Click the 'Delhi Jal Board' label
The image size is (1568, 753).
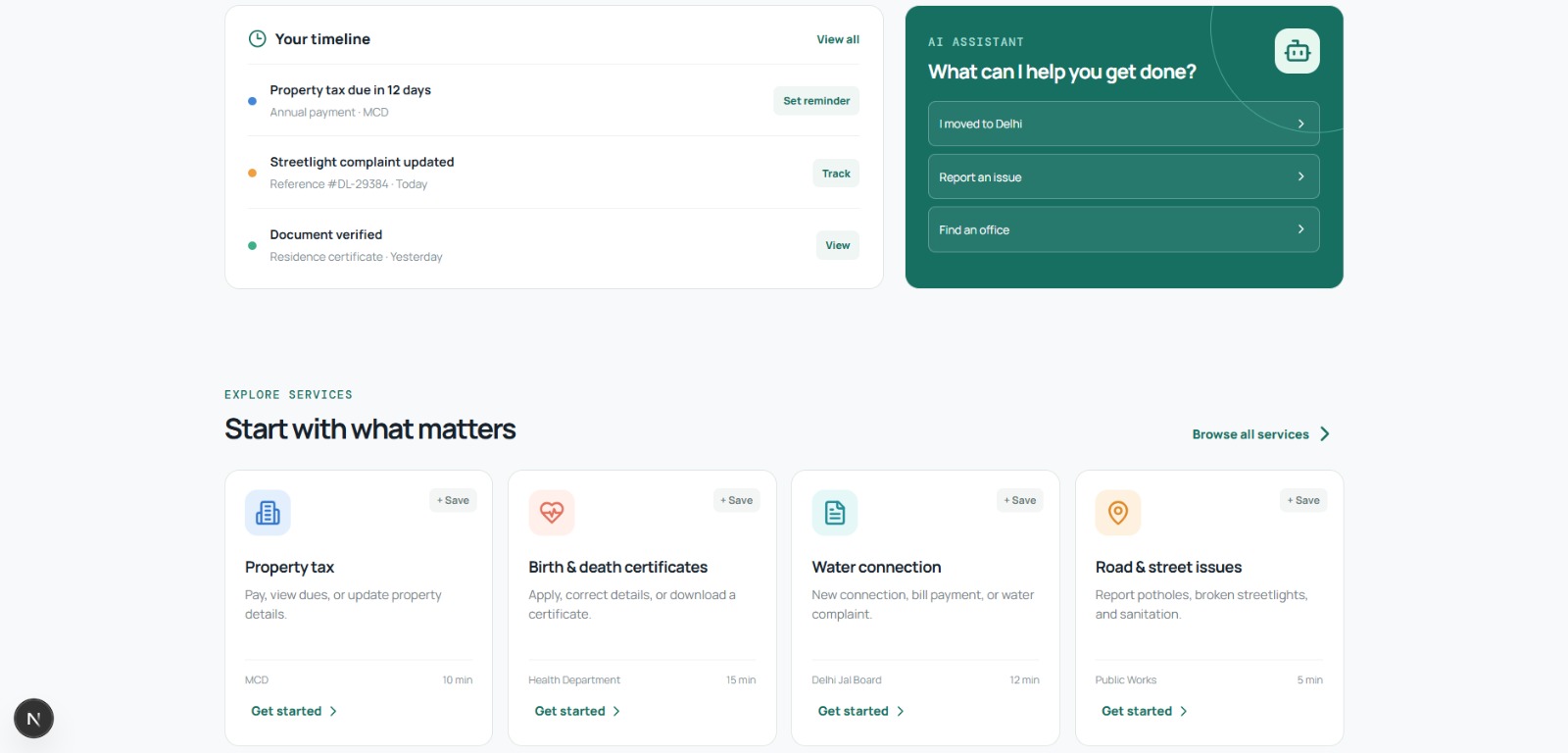point(847,680)
